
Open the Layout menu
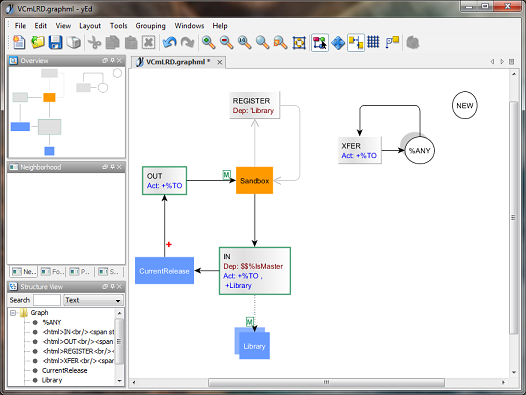[x=90, y=26]
